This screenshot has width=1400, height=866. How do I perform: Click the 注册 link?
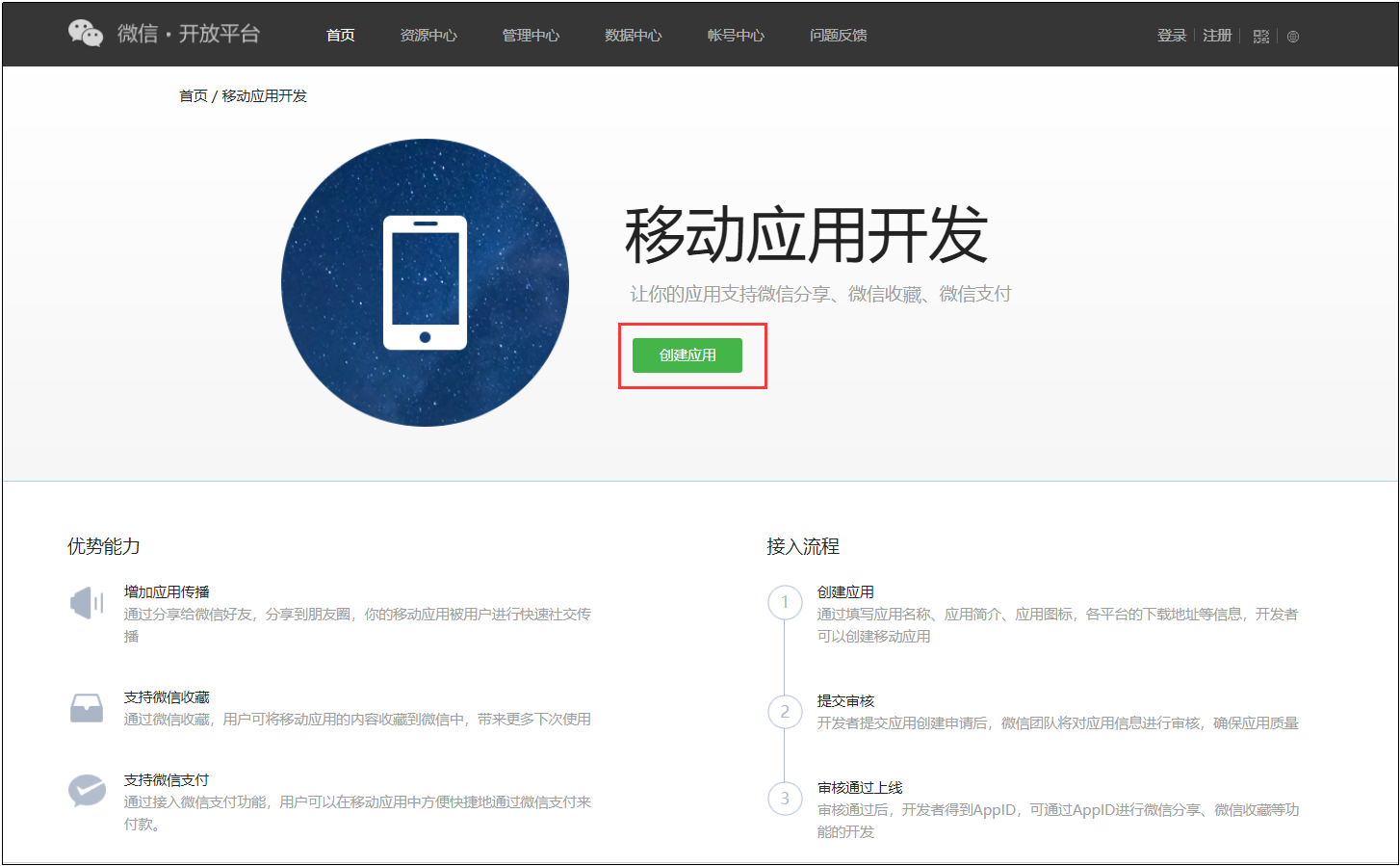1217,36
